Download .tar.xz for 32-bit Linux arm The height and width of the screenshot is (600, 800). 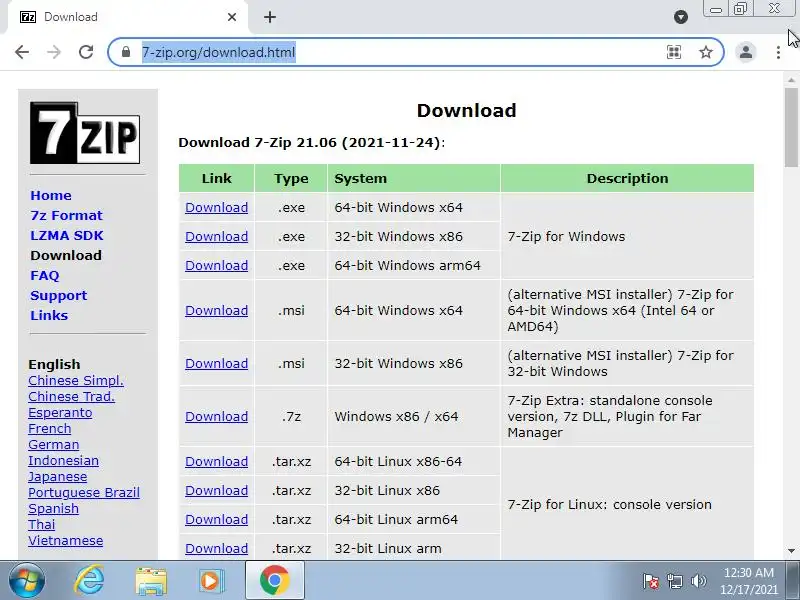(x=216, y=549)
